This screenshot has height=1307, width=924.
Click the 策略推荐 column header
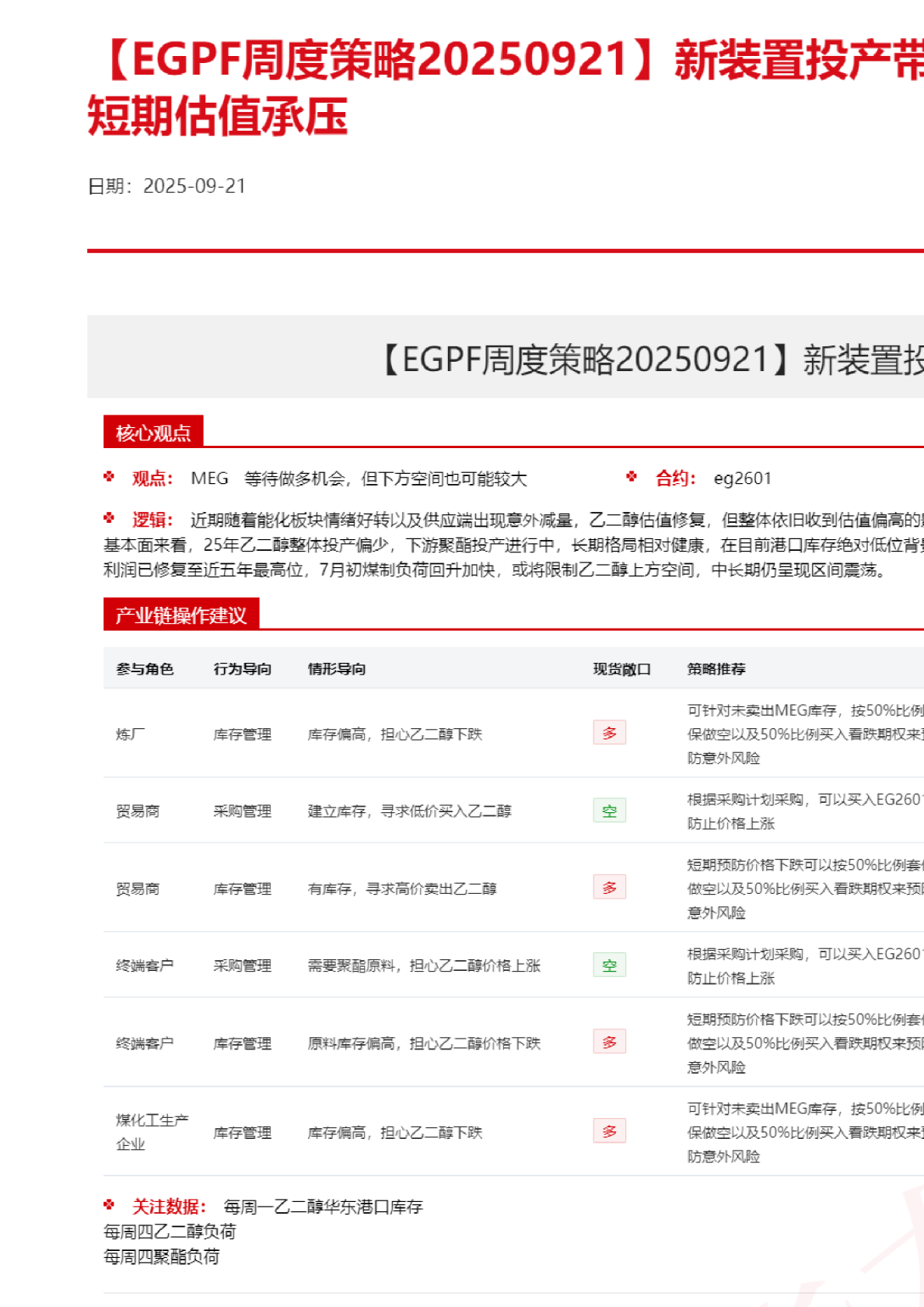[716, 669]
